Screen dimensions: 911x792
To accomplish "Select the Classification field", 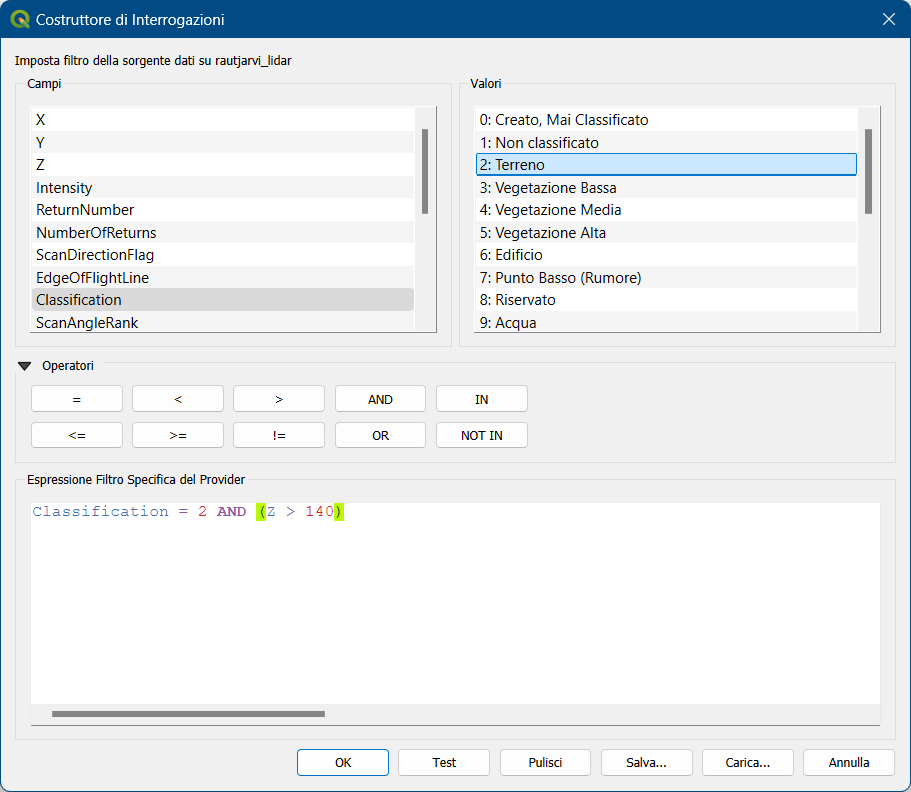I will (x=223, y=300).
